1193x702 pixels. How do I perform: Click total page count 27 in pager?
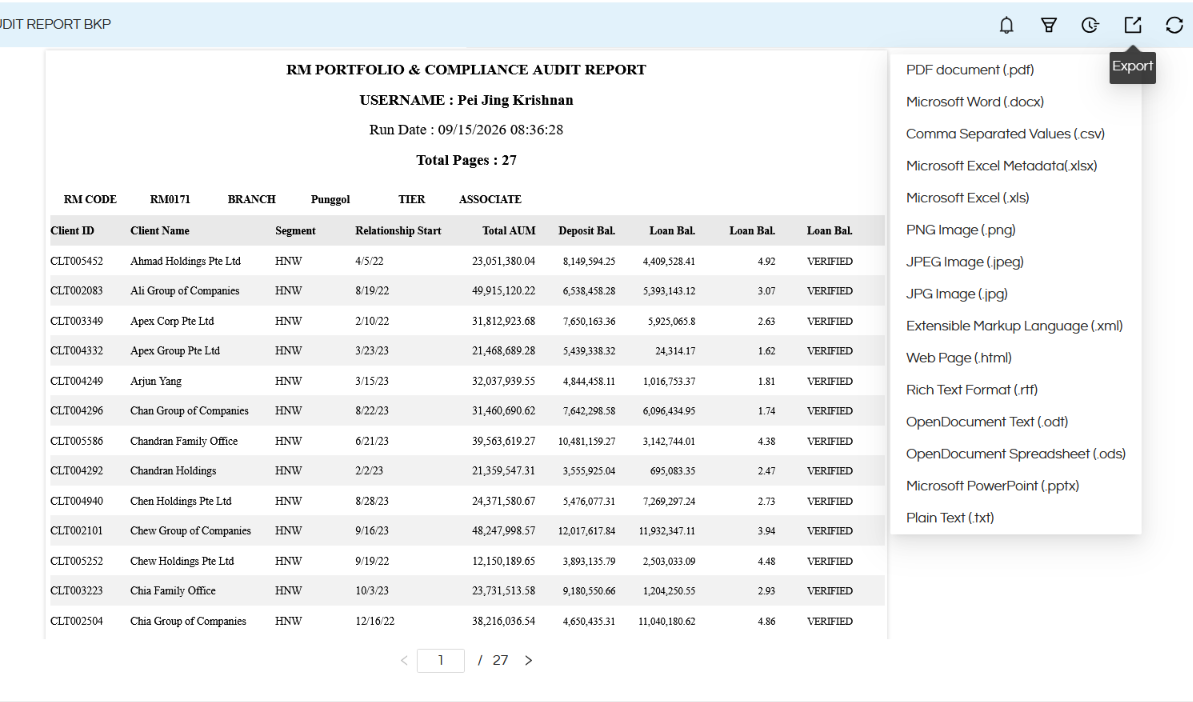click(500, 660)
